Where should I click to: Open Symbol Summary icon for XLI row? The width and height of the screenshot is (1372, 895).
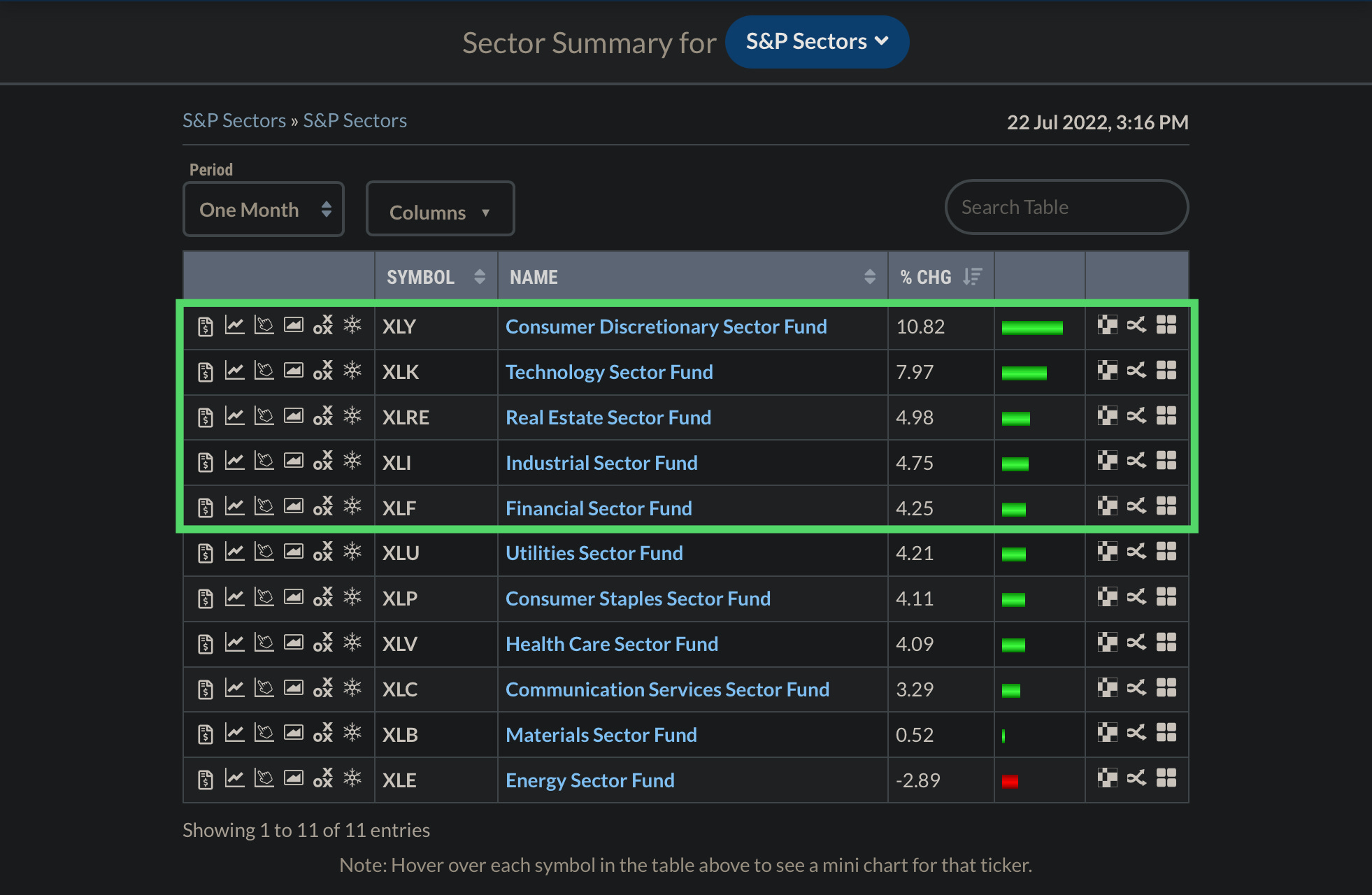pos(205,463)
